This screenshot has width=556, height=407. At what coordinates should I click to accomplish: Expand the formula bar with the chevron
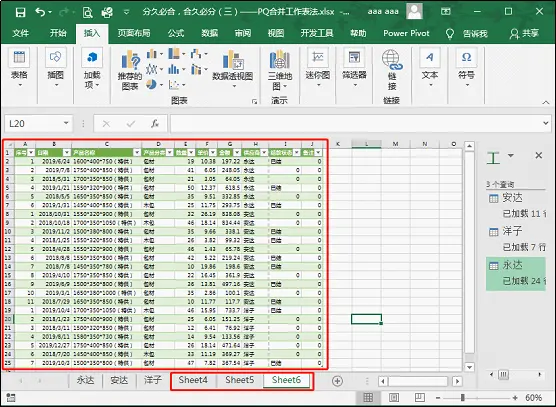tap(546, 123)
